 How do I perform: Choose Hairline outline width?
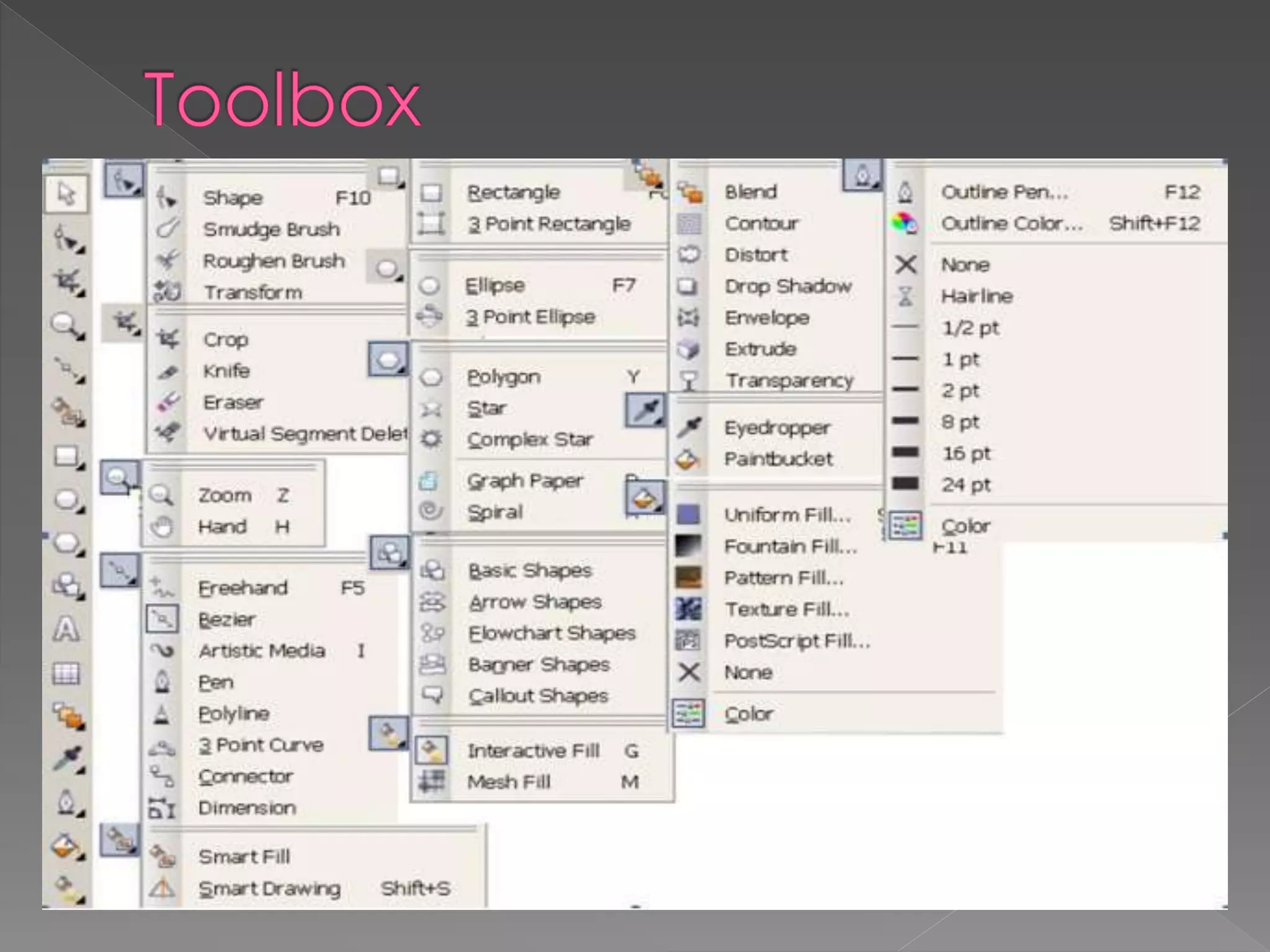pos(976,296)
